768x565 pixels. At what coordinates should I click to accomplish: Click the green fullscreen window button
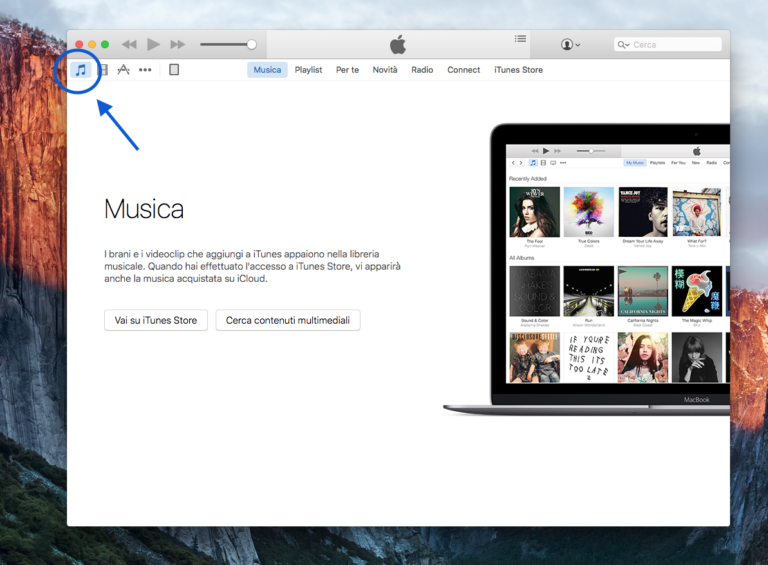point(105,45)
